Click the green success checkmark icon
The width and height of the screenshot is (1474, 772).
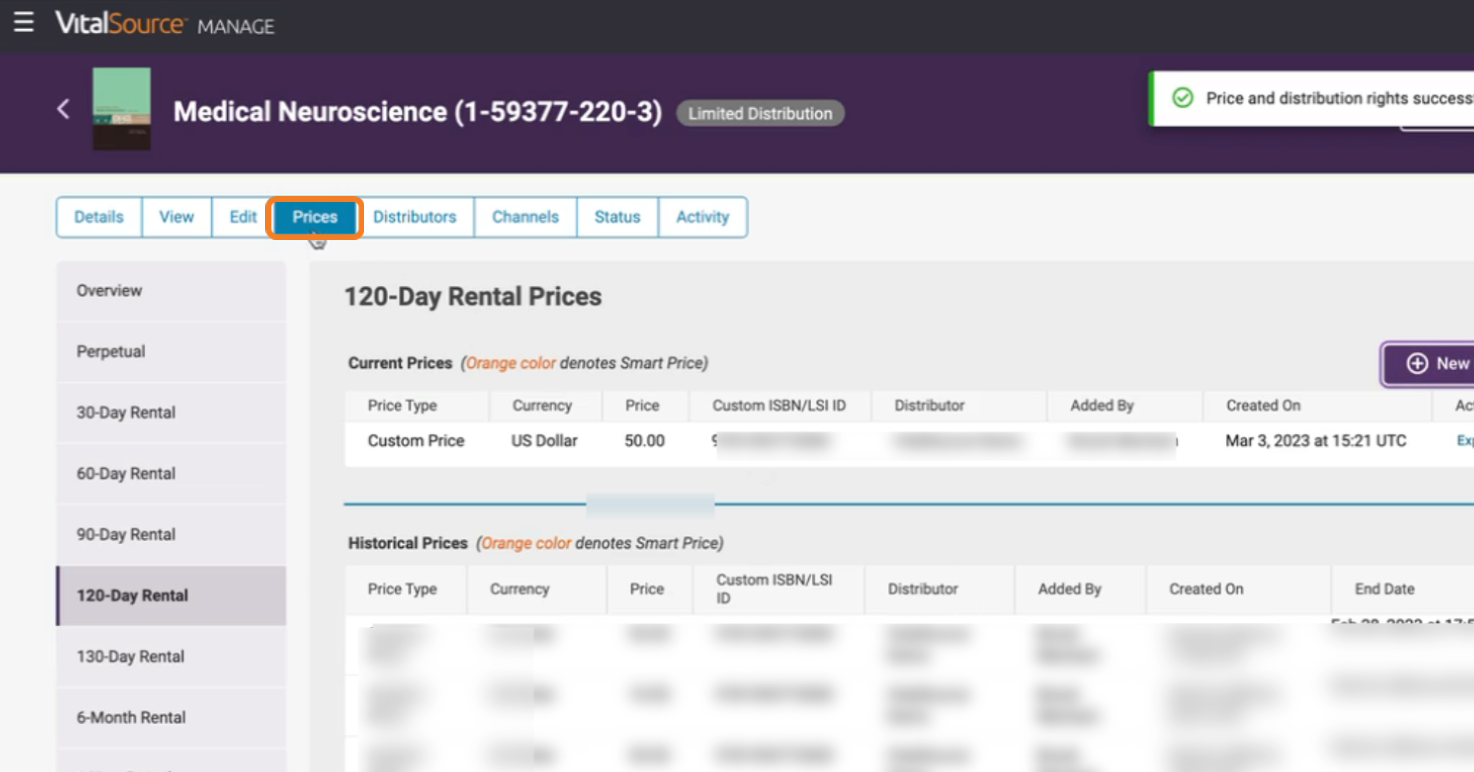click(x=1182, y=98)
